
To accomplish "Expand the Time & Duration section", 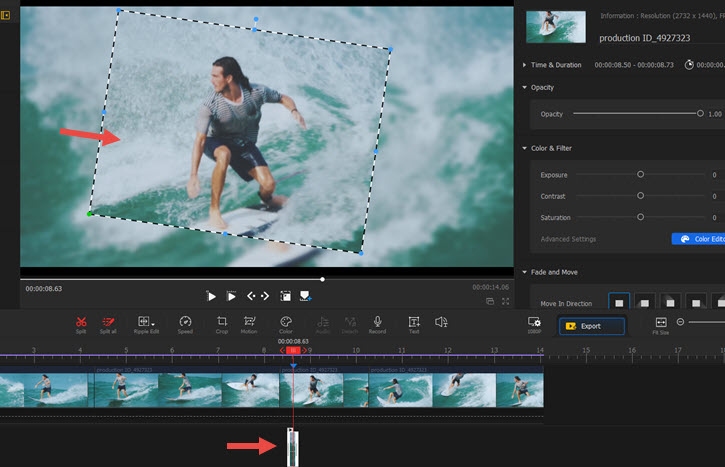I will [555, 65].
